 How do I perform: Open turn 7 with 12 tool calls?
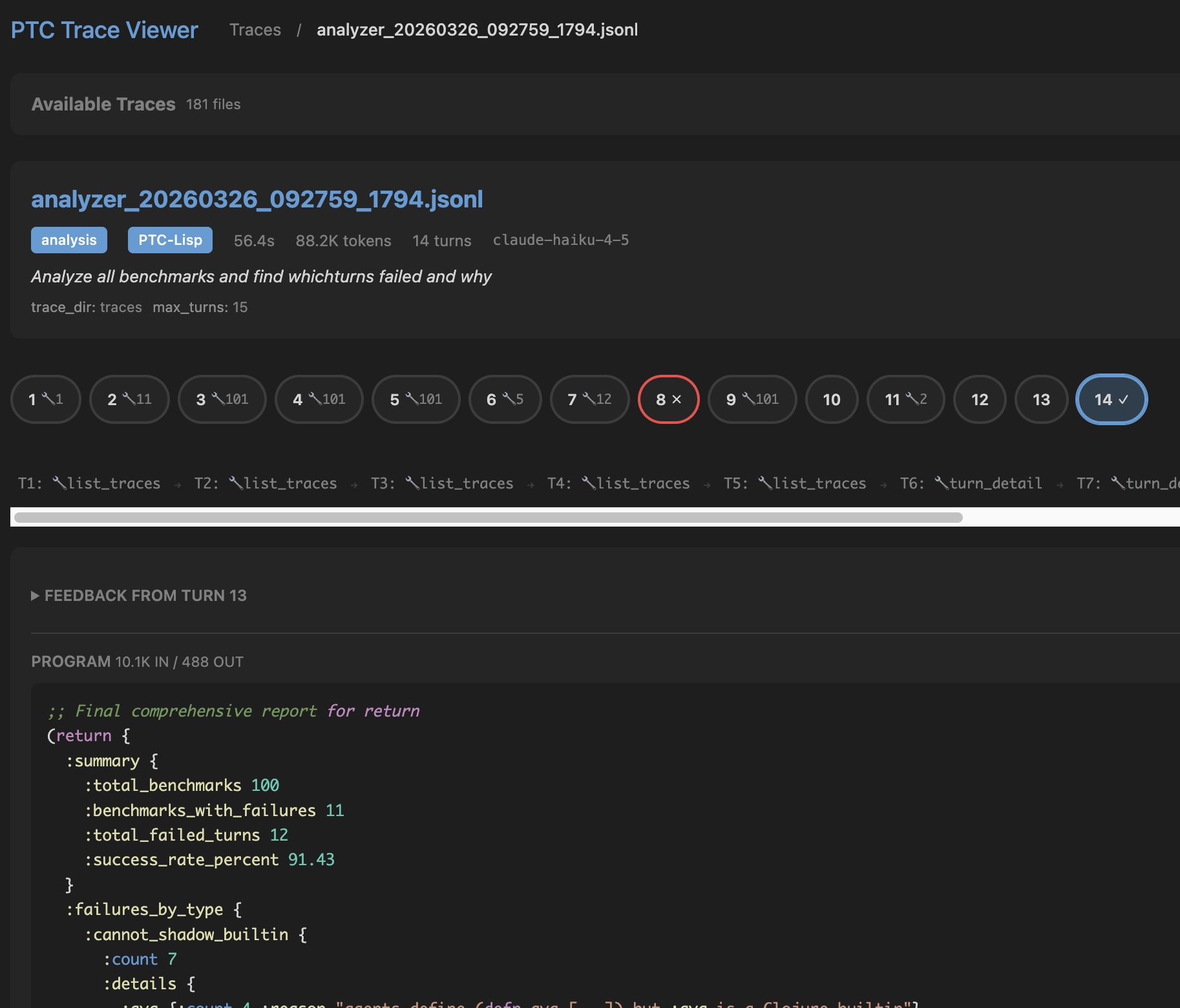coord(589,399)
